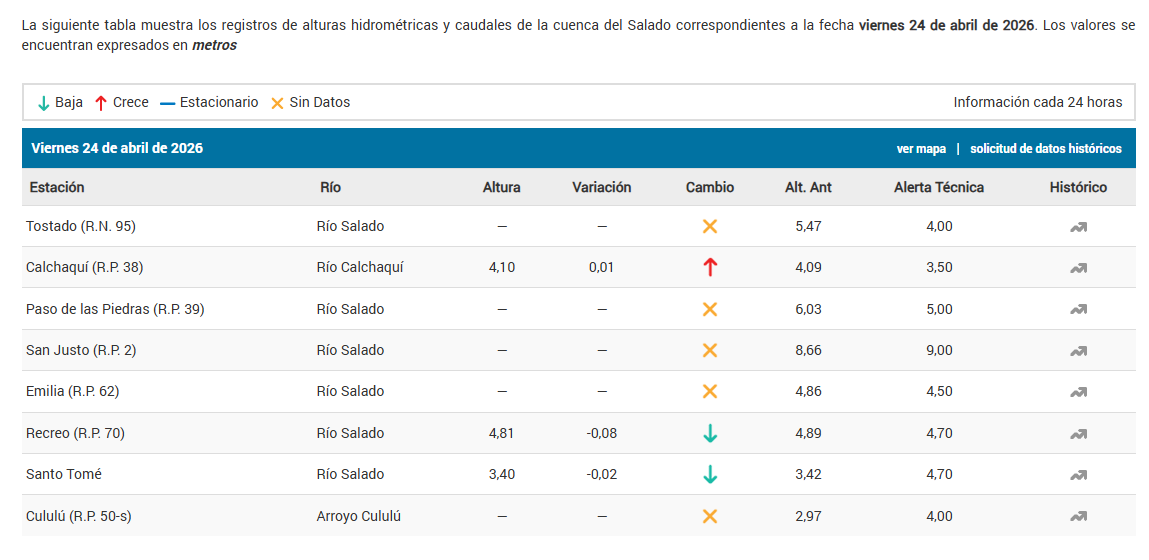Viewport: 1149px width, 560px height.
Task: Show Emilia station history icon
Action: click(x=1078, y=392)
